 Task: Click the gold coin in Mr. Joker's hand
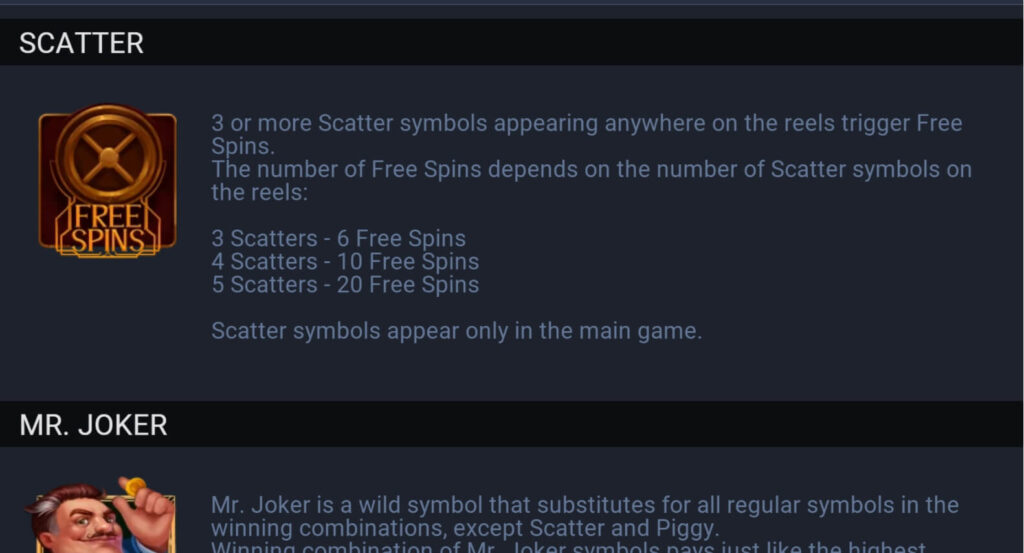click(136, 486)
